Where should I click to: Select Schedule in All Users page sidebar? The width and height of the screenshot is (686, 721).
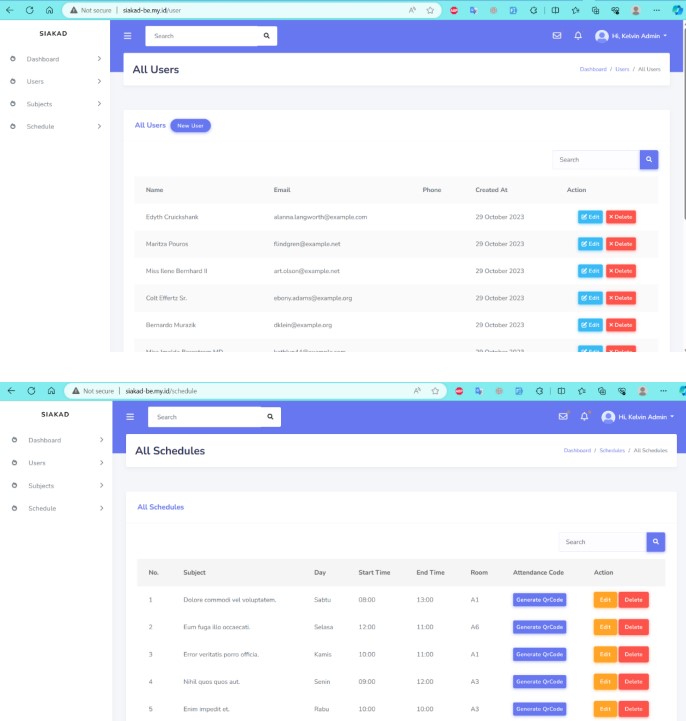40,126
